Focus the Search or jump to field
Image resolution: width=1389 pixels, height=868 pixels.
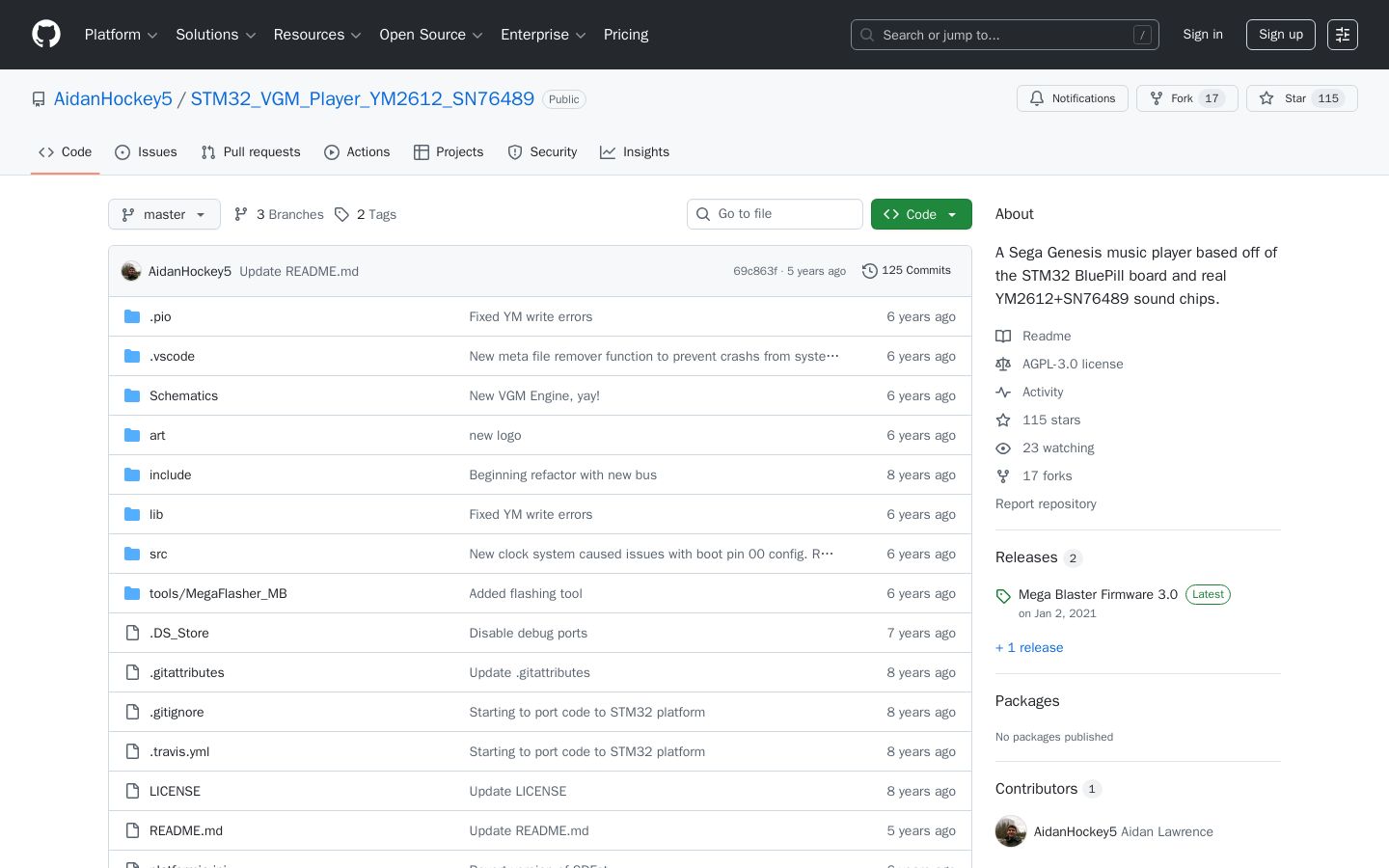click(x=1005, y=35)
